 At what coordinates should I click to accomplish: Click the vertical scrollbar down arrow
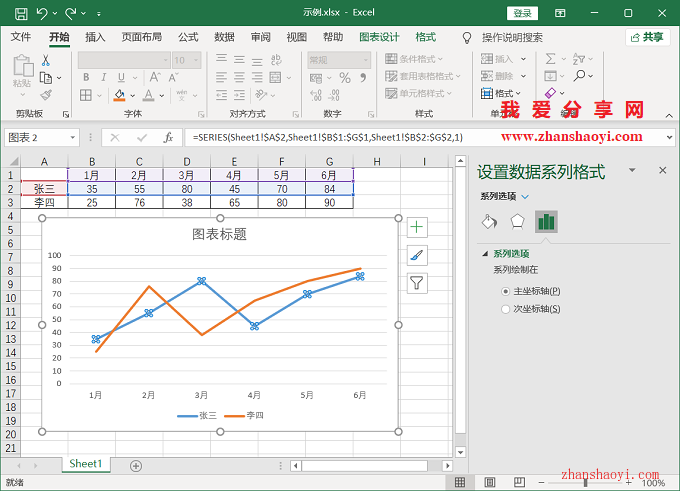461,452
